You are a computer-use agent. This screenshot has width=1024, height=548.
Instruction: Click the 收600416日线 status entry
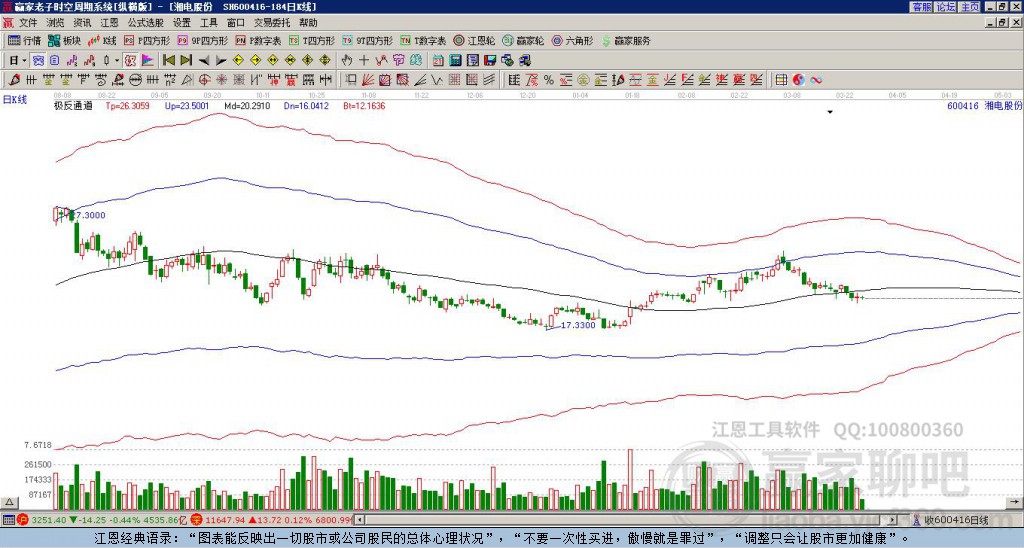coord(951,520)
